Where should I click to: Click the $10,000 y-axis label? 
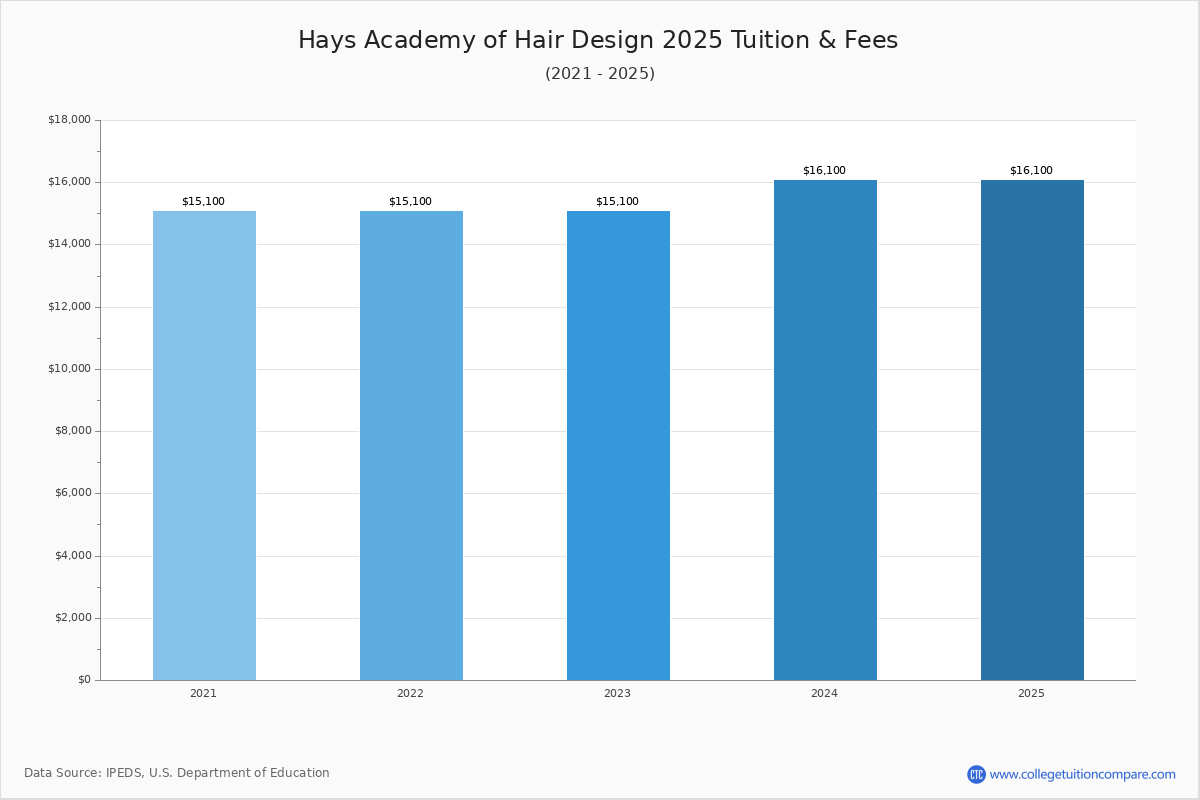pos(69,369)
